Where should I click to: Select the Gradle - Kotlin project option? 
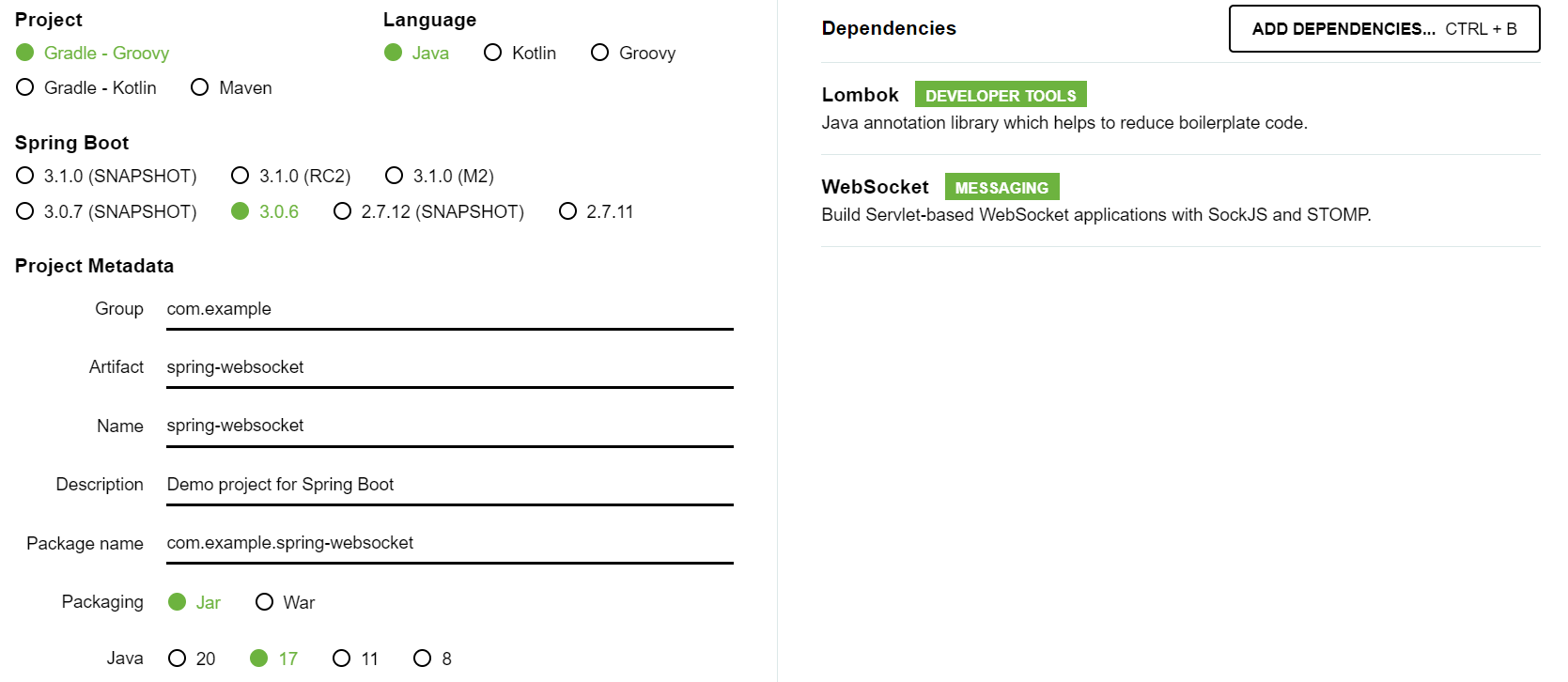tap(86, 87)
